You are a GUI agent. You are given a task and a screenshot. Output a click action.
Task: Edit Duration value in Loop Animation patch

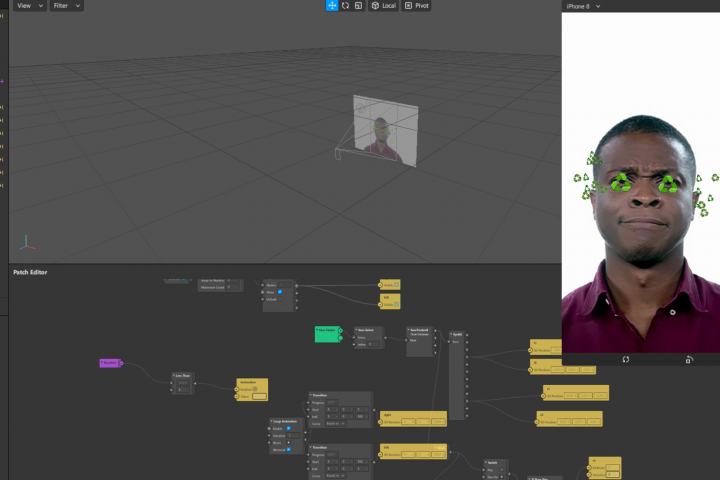coord(293,435)
